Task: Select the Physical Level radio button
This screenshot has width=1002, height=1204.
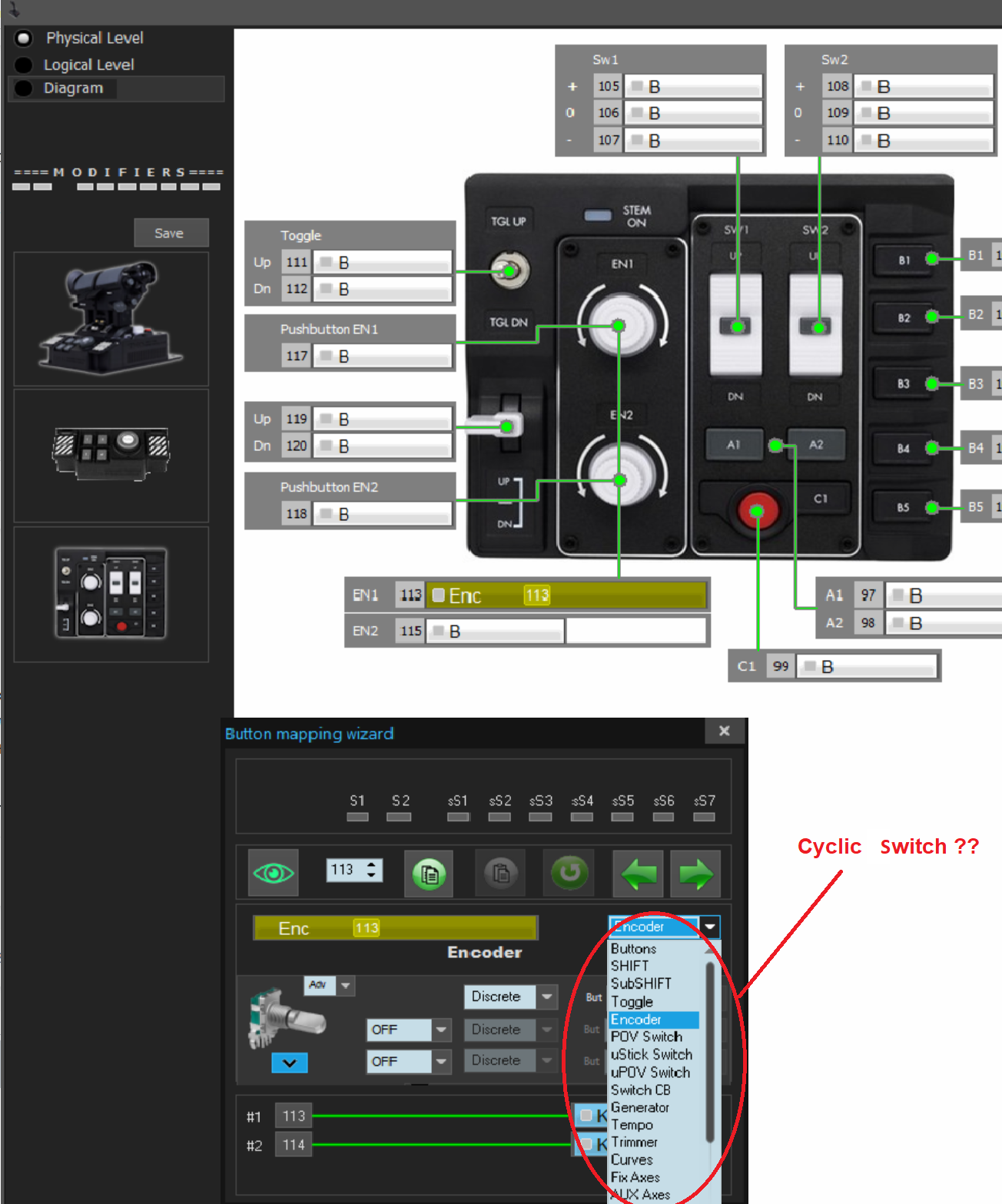Action: (x=24, y=38)
